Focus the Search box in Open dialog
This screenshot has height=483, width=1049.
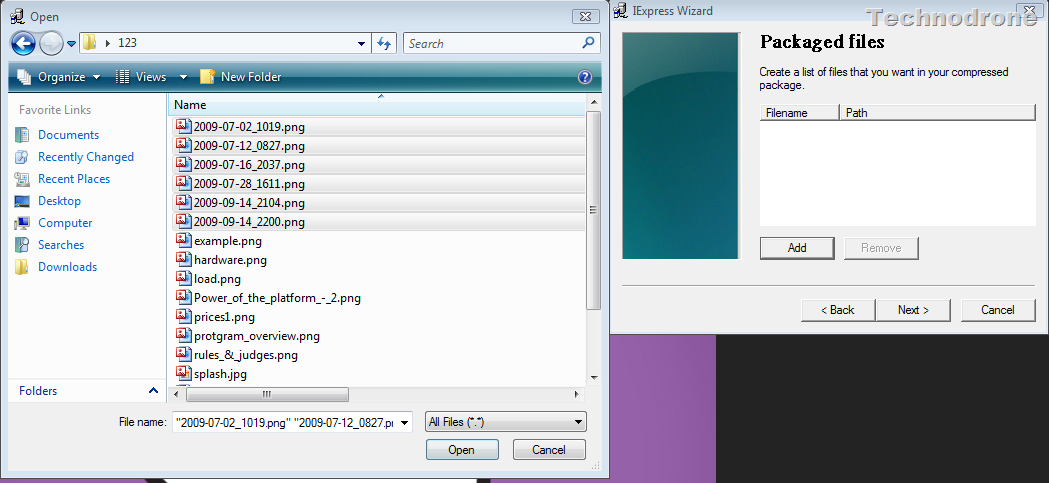(x=502, y=43)
